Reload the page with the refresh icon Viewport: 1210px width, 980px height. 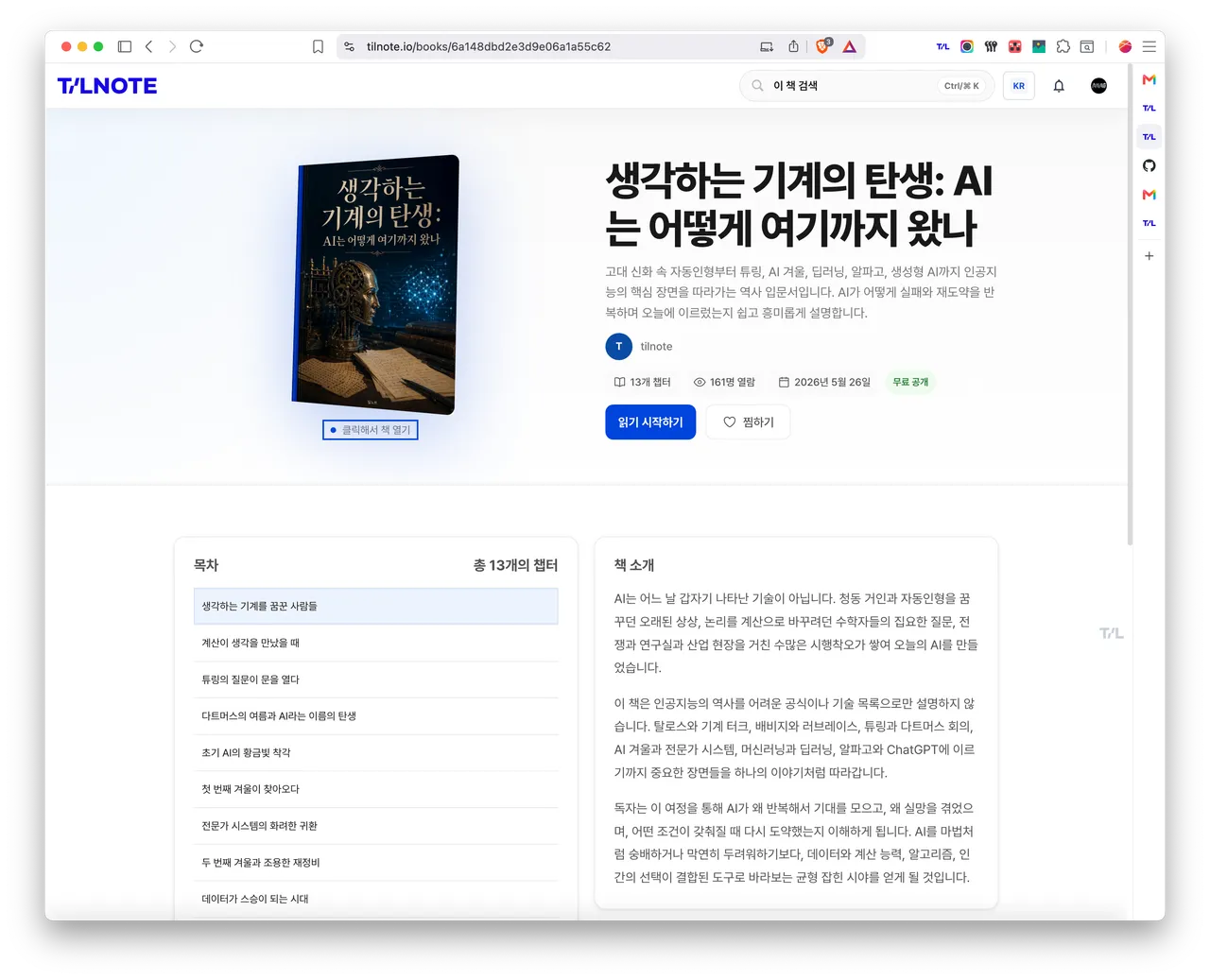click(x=197, y=46)
